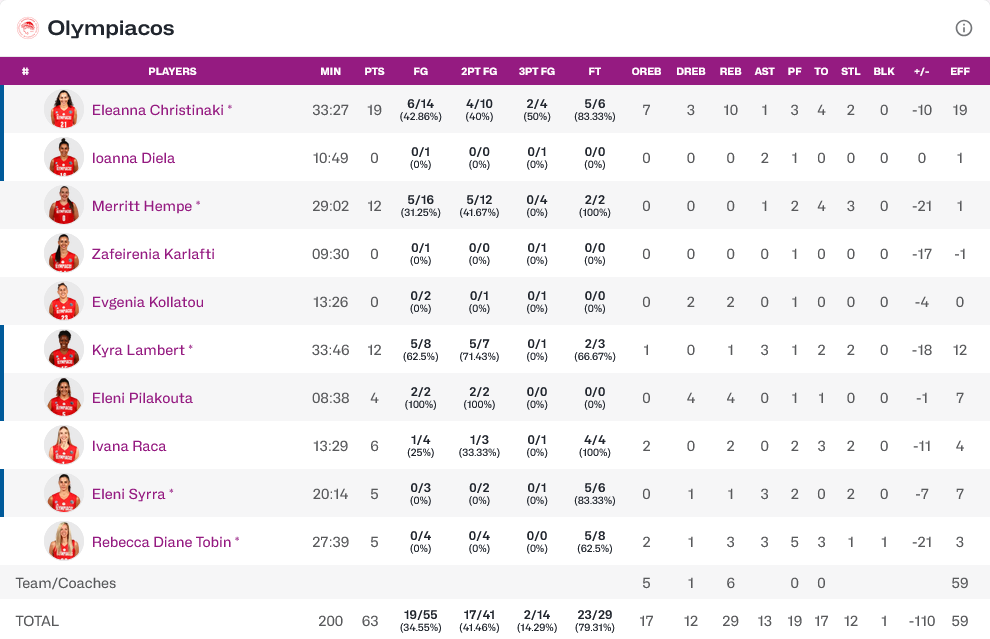The image size is (990, 639).
Task: Click Ivana Raca's avatar image
Action: 63,446
